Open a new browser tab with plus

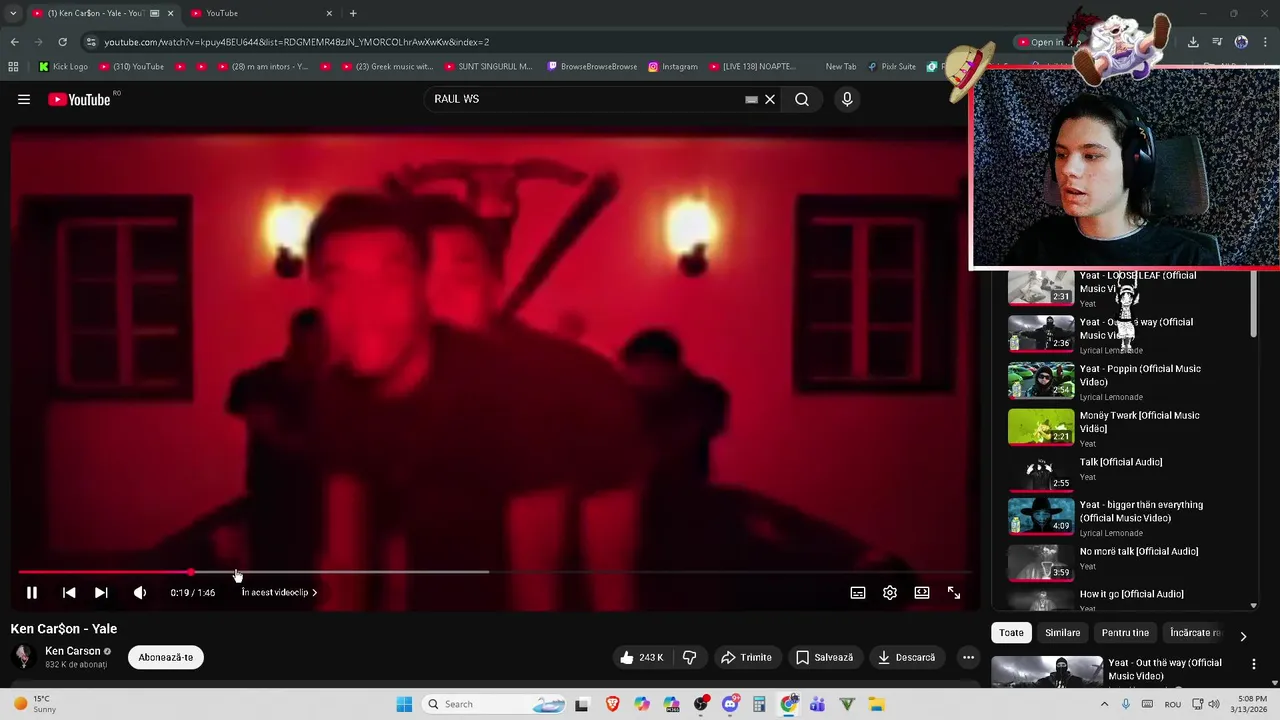tap(353, 13)
